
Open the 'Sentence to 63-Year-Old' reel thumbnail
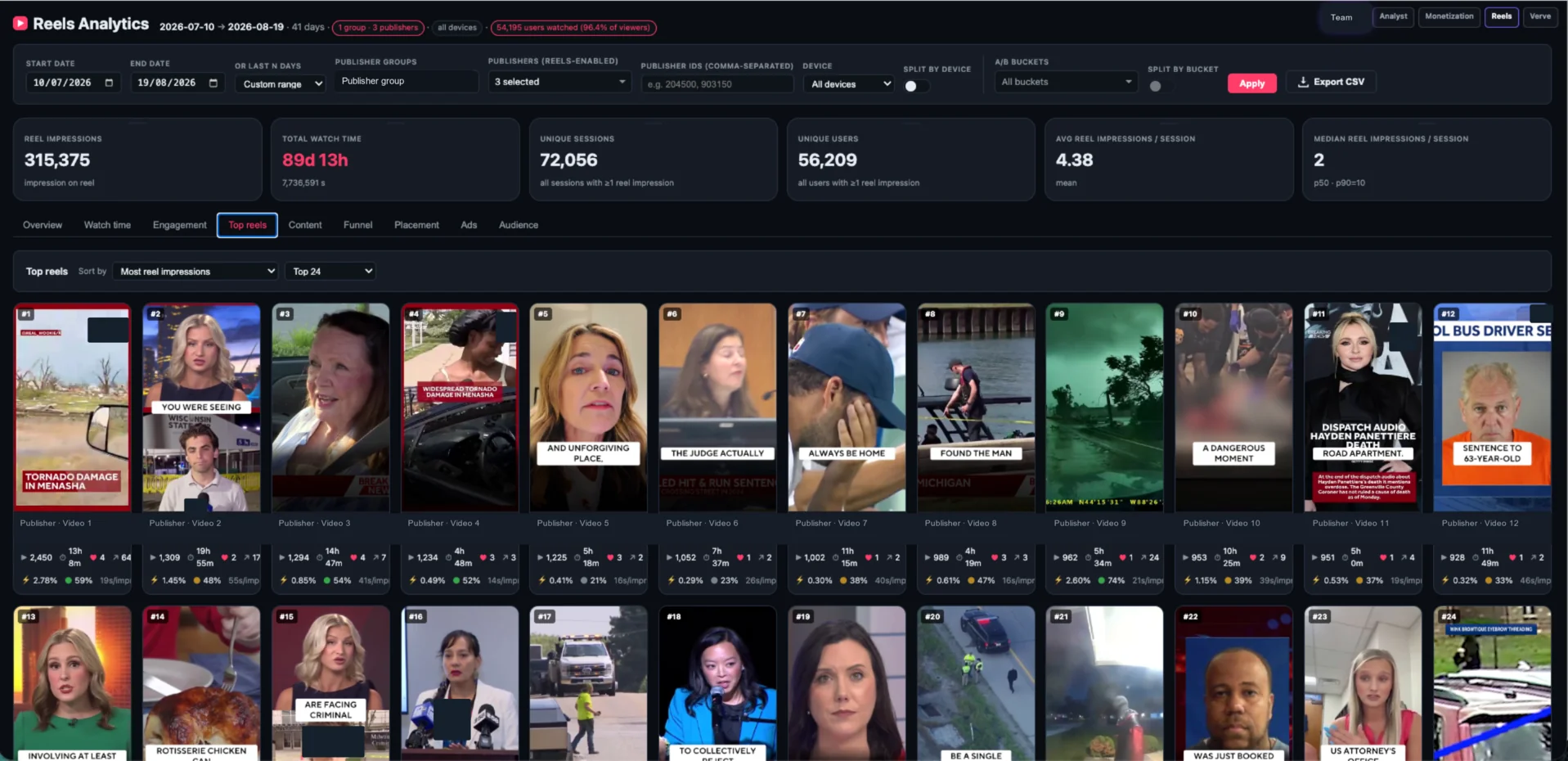(x=1492, y=407)
